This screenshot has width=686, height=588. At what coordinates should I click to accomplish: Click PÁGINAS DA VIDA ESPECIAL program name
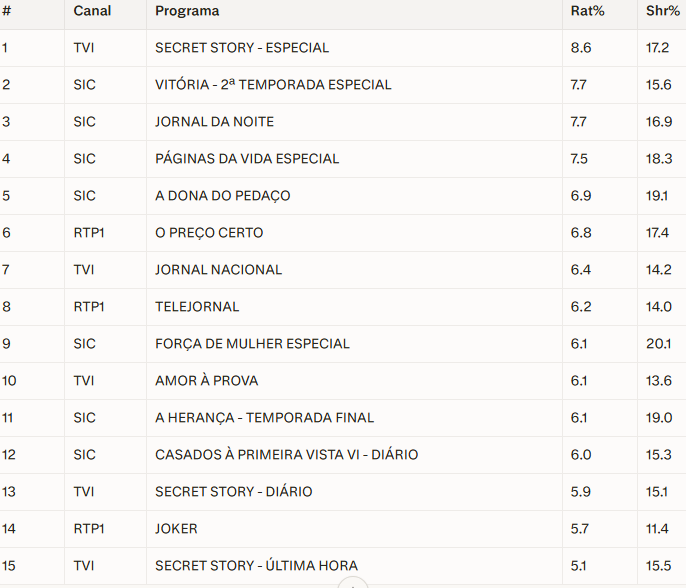click(x=247, y=159)
